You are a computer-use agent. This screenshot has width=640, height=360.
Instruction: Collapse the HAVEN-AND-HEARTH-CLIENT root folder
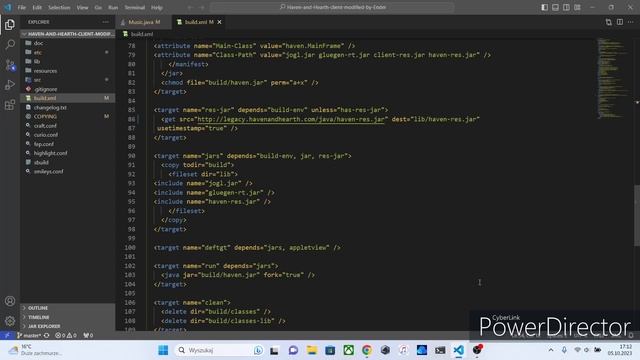point(68,34)
